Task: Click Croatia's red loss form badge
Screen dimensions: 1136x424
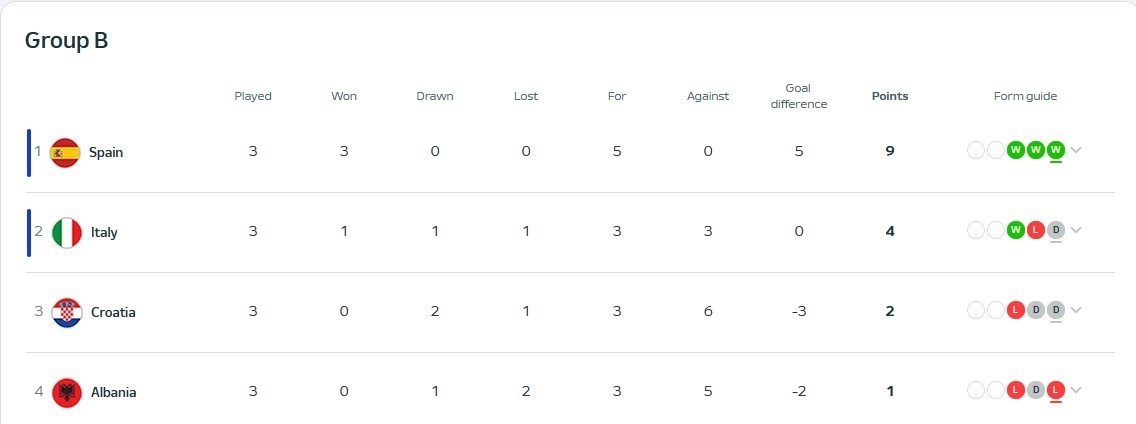Action: 1016,310
